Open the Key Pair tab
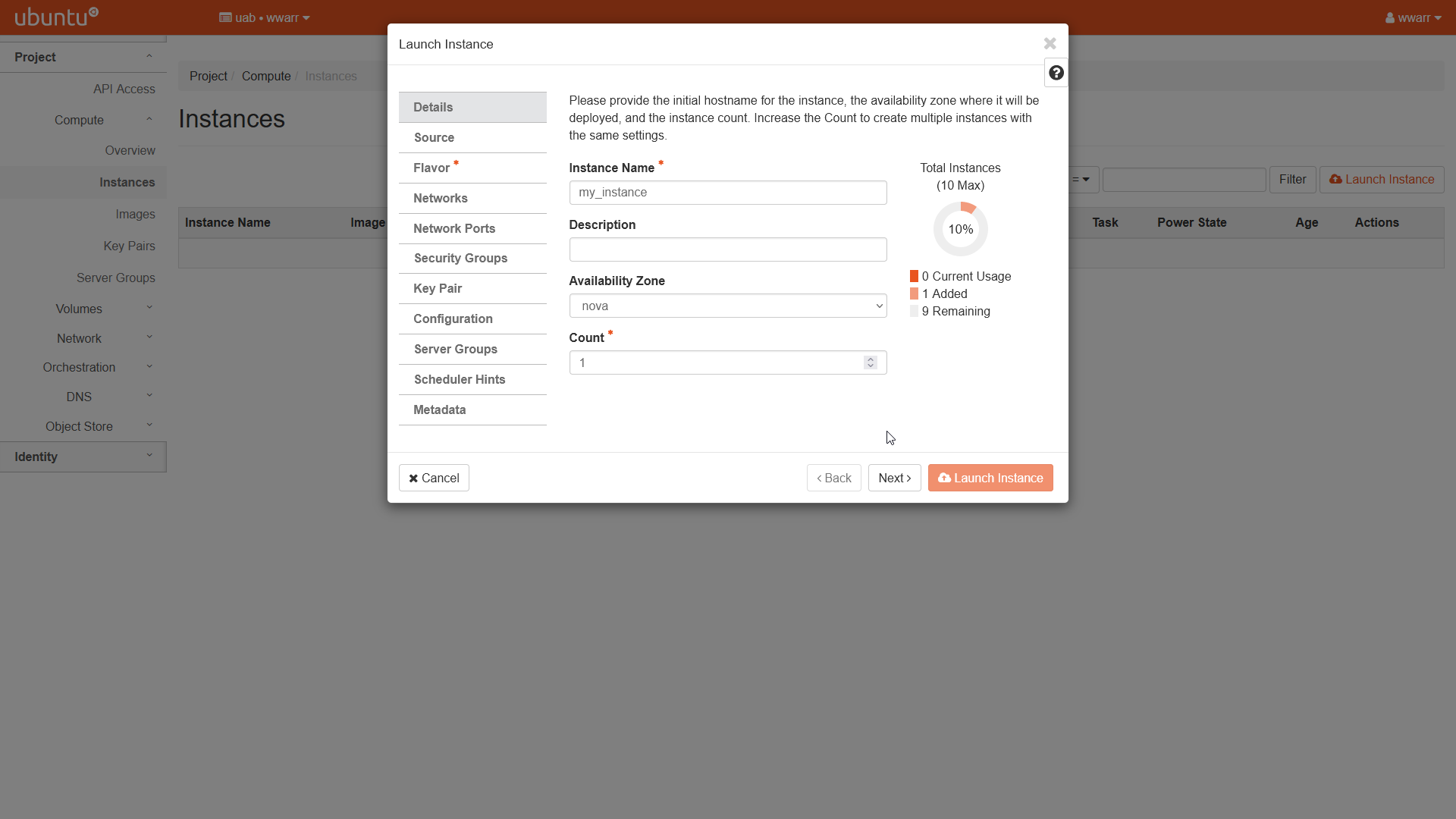1456x819 pixels. [472, 288]
